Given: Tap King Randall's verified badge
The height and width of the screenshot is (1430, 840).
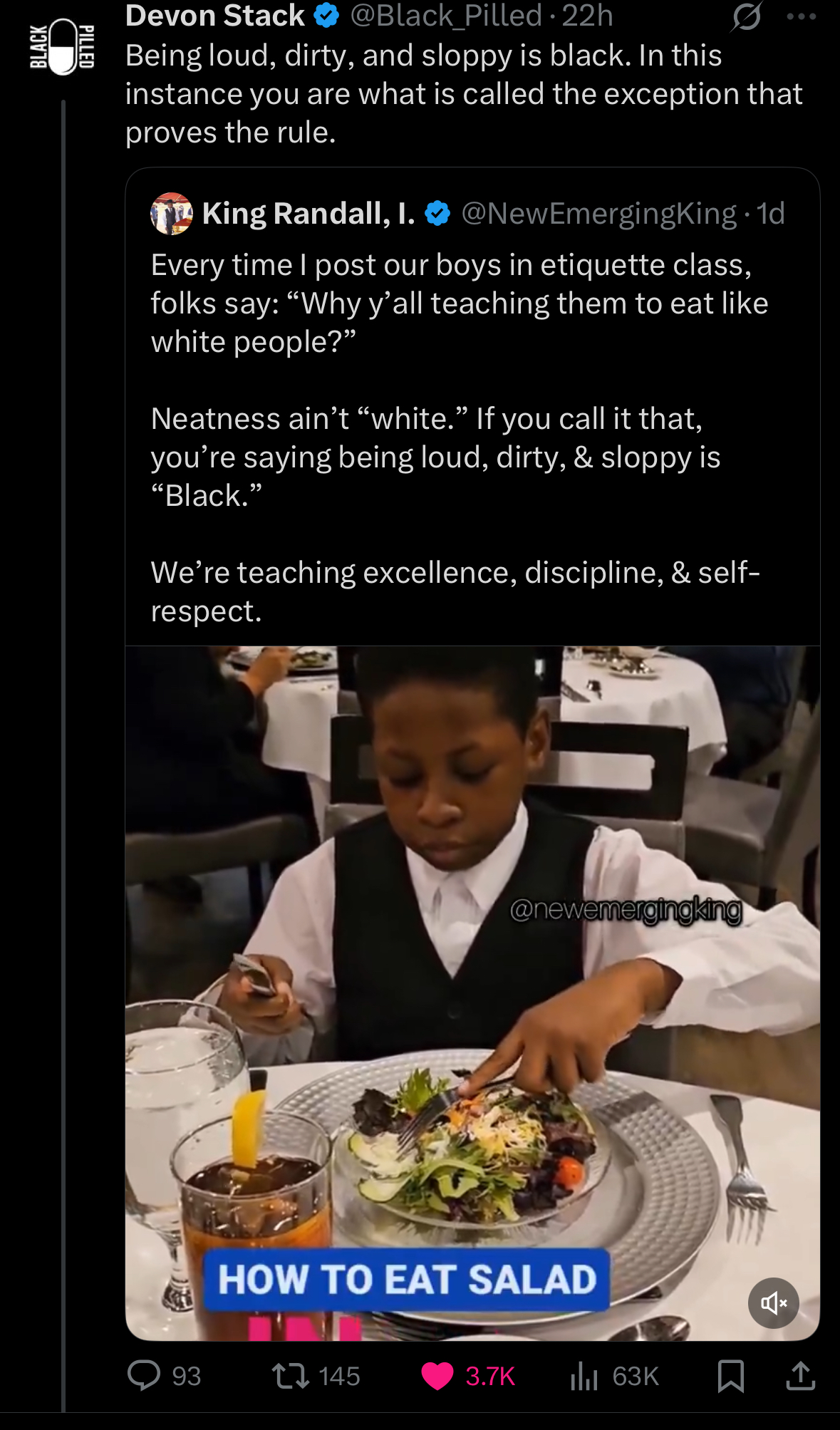Looking at the screenshot, I should click(437, 214).
